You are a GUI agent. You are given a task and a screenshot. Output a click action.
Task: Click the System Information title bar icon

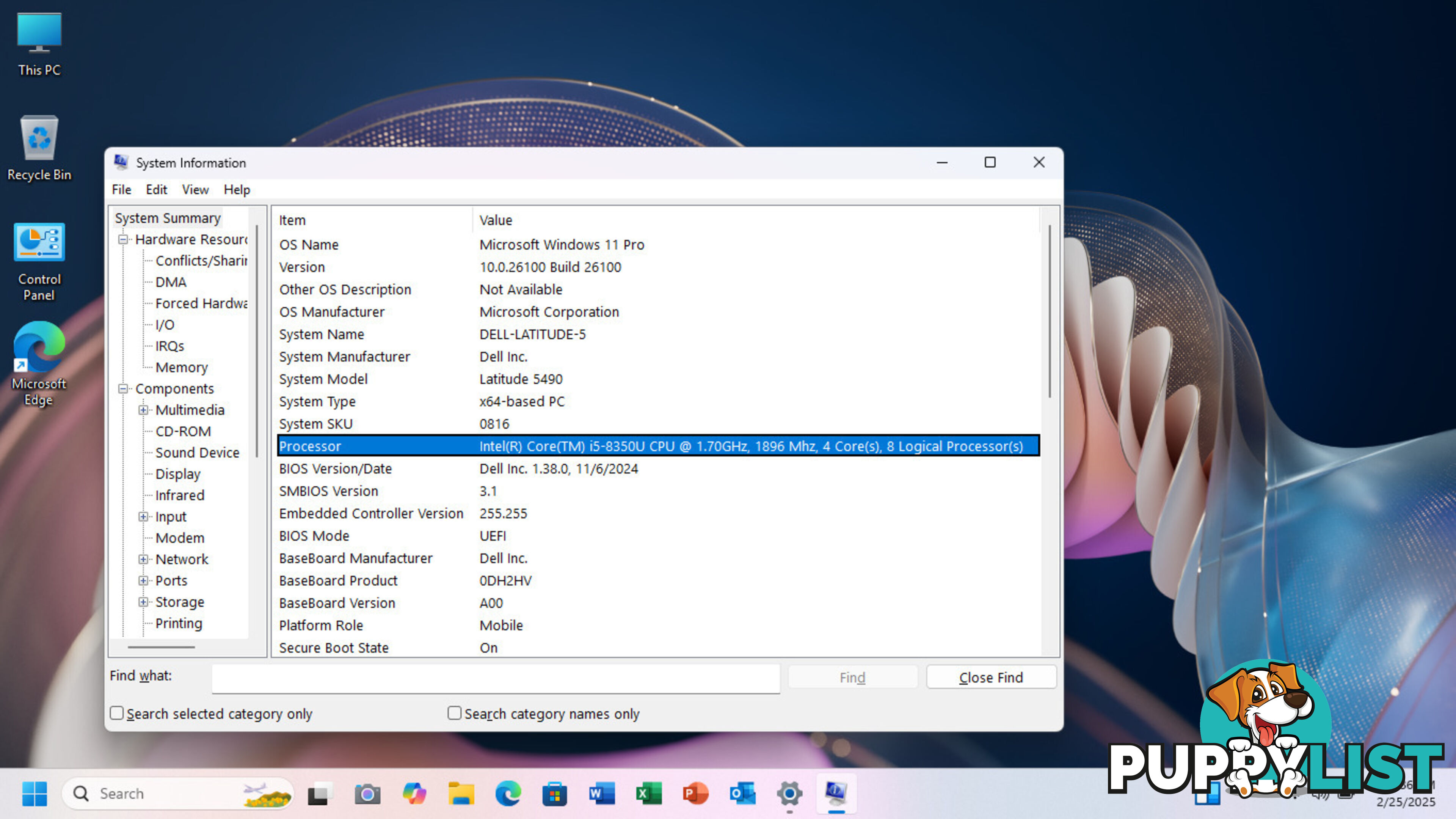[x=121, y=162]
